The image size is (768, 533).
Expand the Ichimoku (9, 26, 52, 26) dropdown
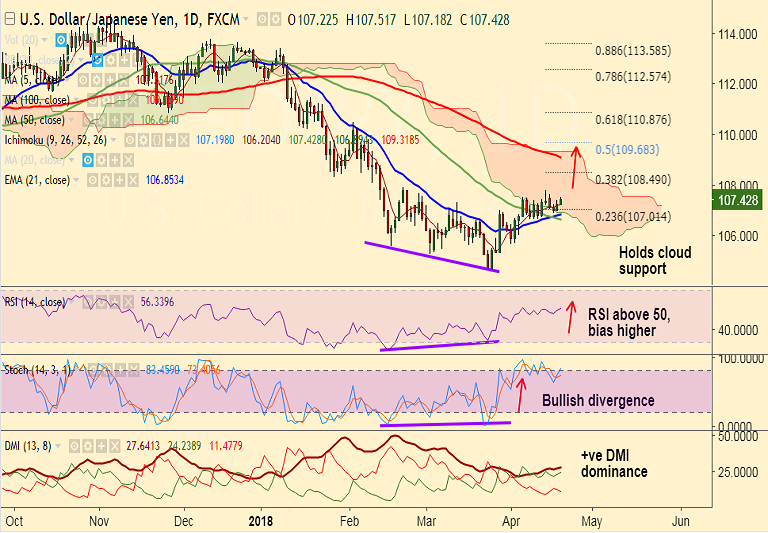pyautogui.click(x=114, y=140)
